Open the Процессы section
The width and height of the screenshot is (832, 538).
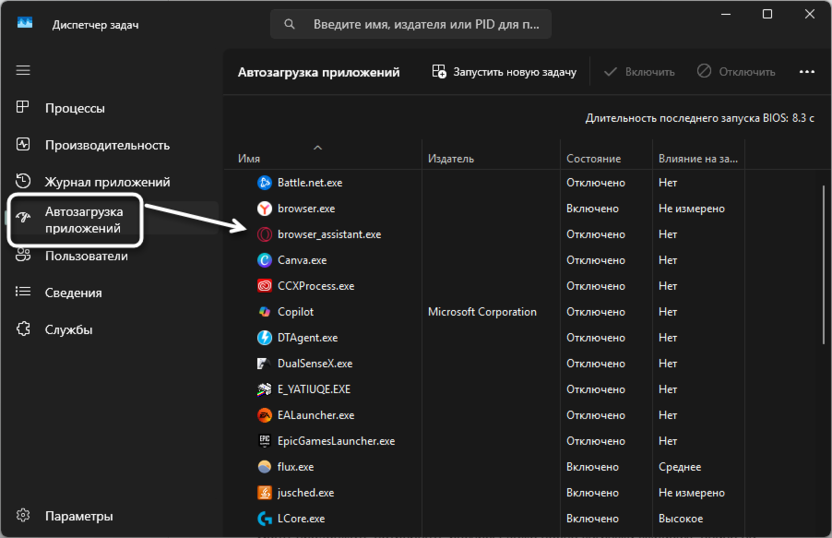(74, 108)
